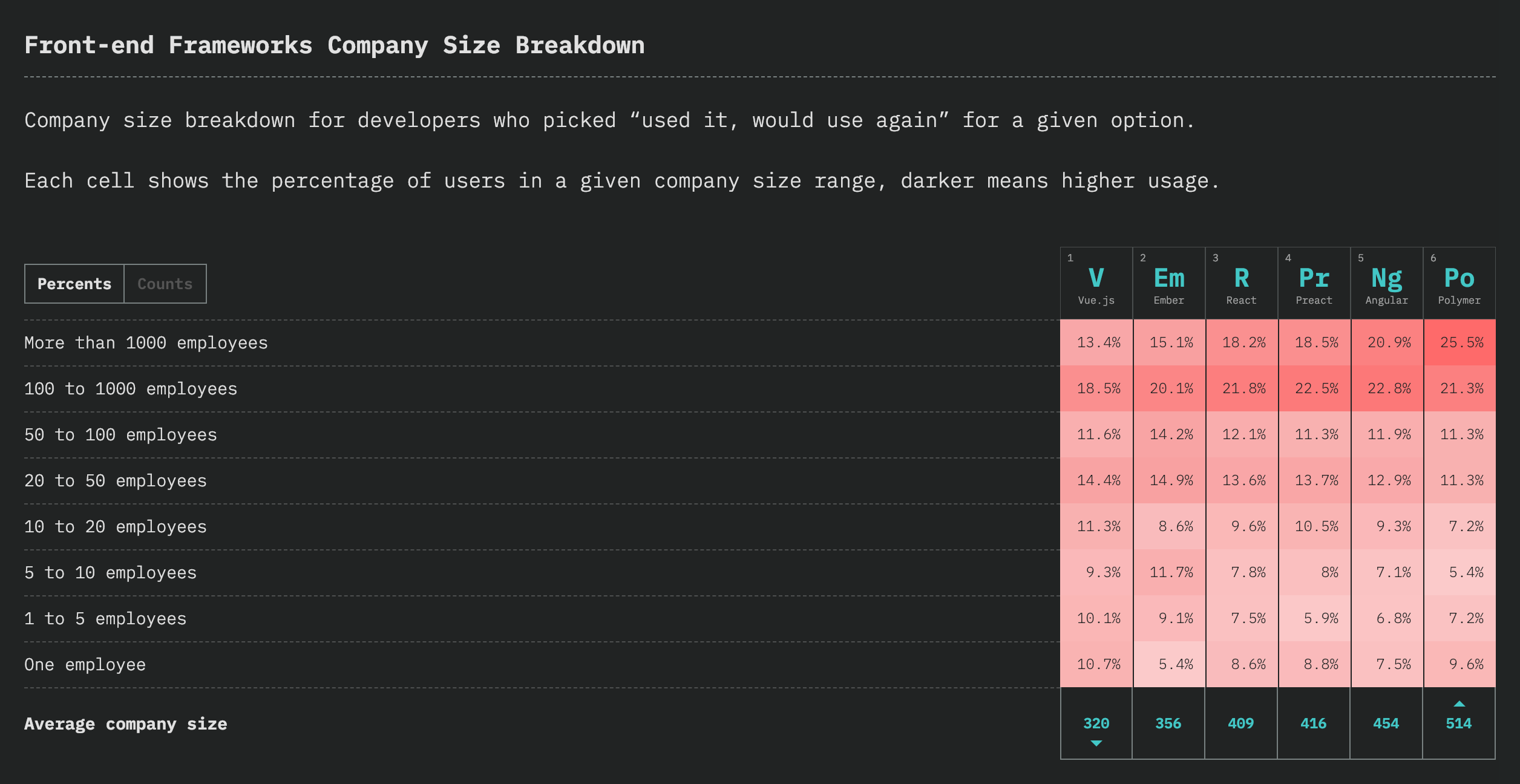Select the Polymer framework header icon
This screenshot has width=1520, height=784.
coord(1460,279)
